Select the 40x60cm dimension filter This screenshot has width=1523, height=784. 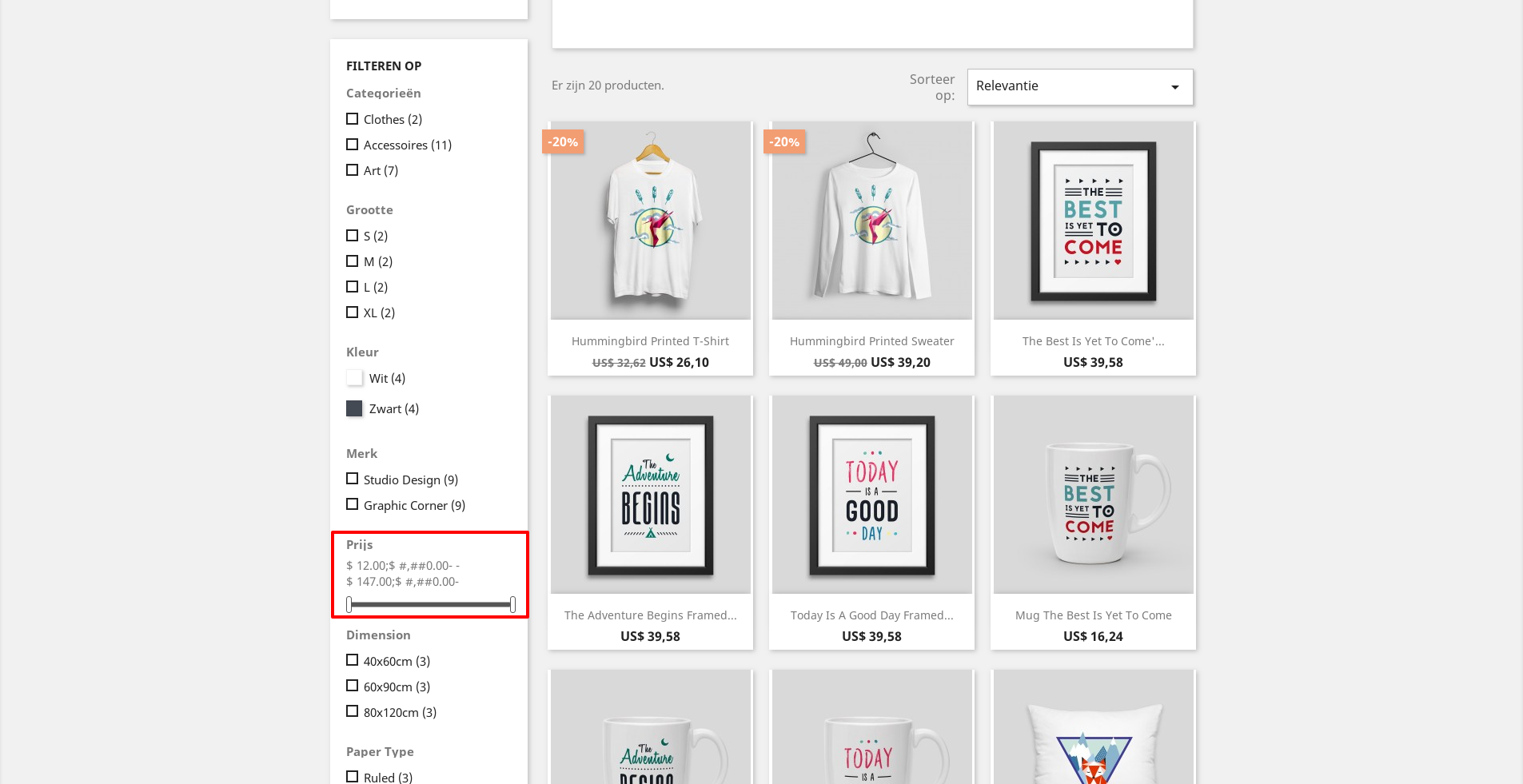pos(352,660)
